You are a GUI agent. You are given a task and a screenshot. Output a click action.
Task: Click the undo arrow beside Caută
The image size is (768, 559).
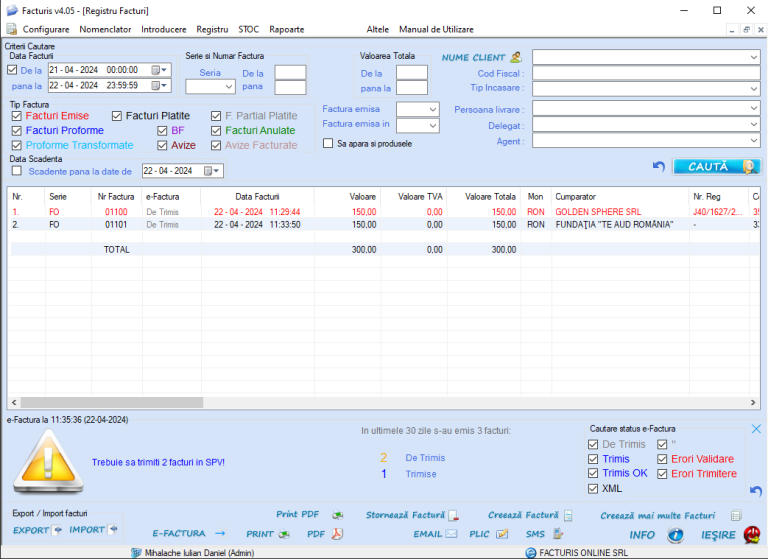(658, 167)
